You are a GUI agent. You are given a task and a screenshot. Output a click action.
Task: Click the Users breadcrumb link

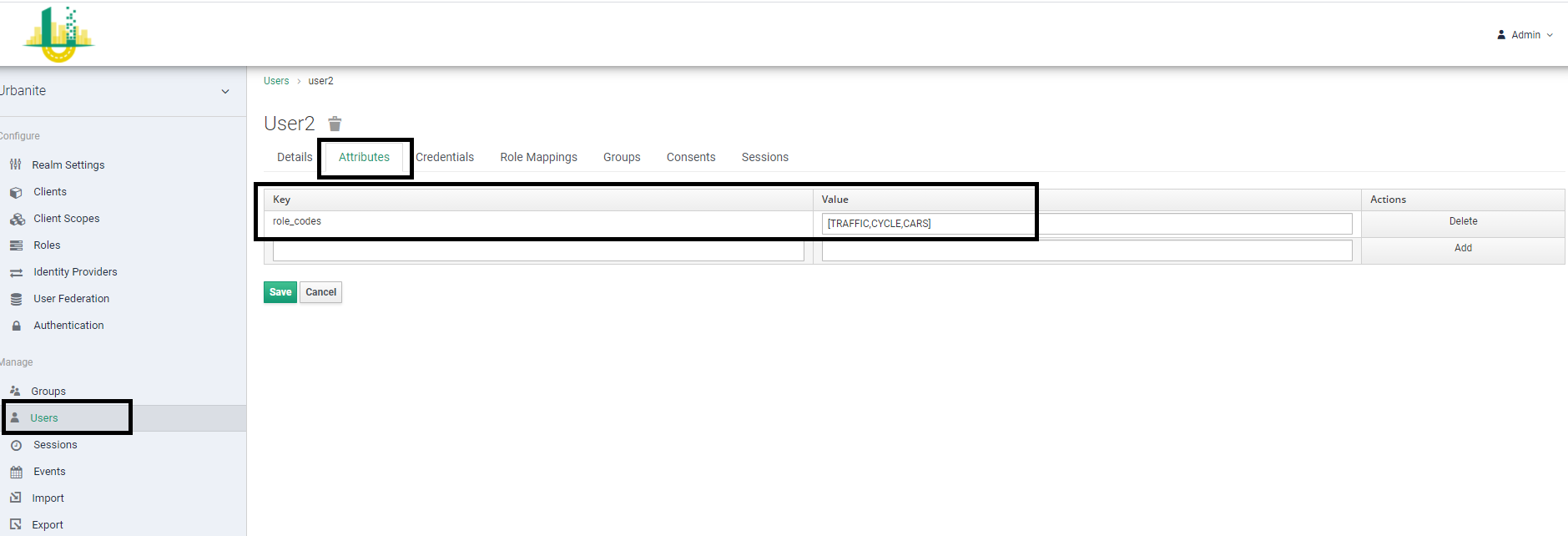[x=276, y=81]
